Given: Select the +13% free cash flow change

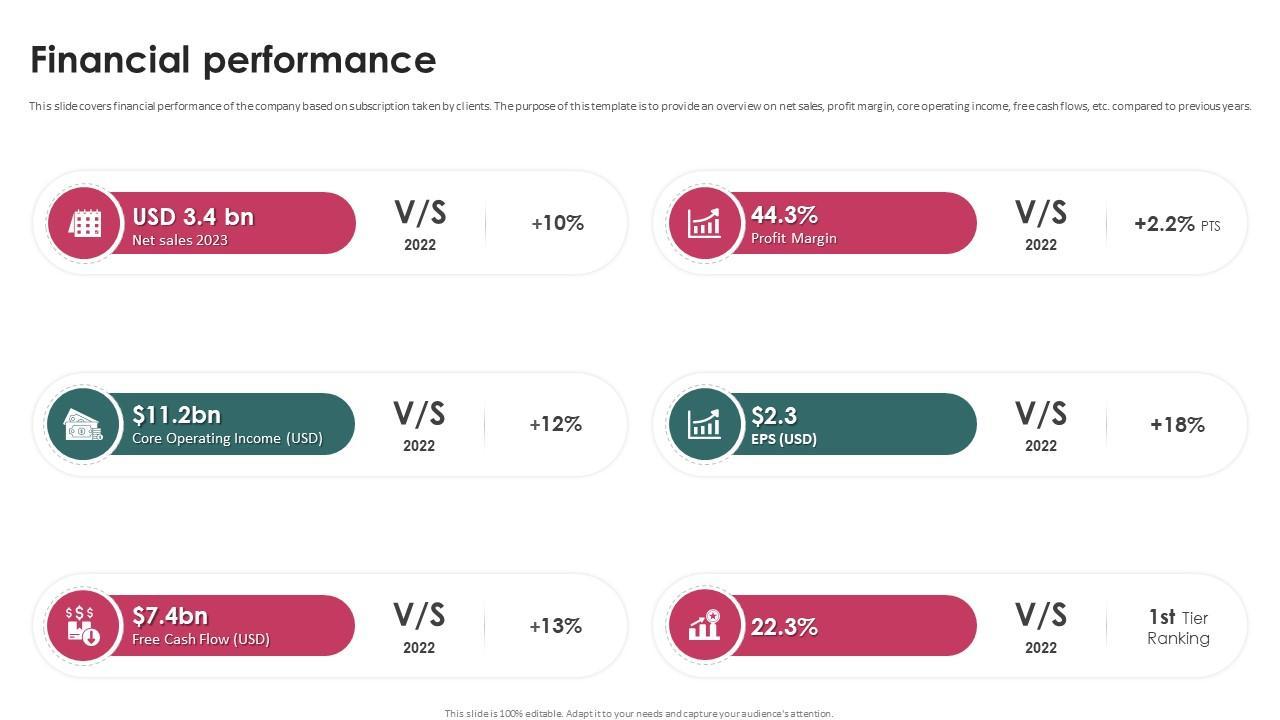Looking at the screenshot, I should [555, 626].
